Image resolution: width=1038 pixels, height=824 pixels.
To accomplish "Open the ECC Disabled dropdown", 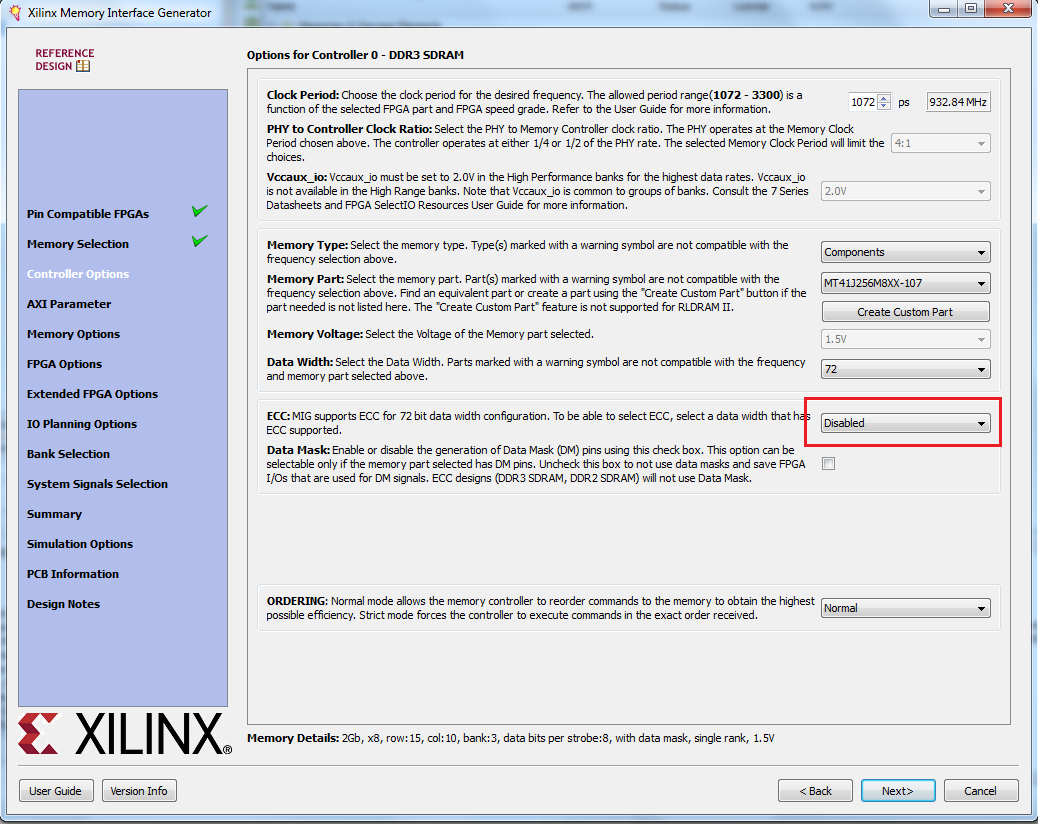I will [x=905, y=423].
